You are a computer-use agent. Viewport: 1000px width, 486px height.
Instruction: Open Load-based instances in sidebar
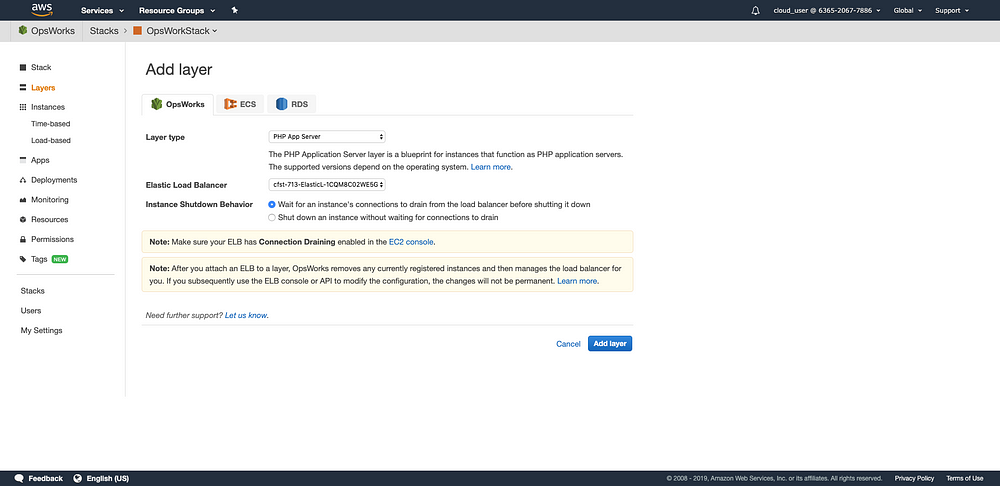tap(50, 140)
